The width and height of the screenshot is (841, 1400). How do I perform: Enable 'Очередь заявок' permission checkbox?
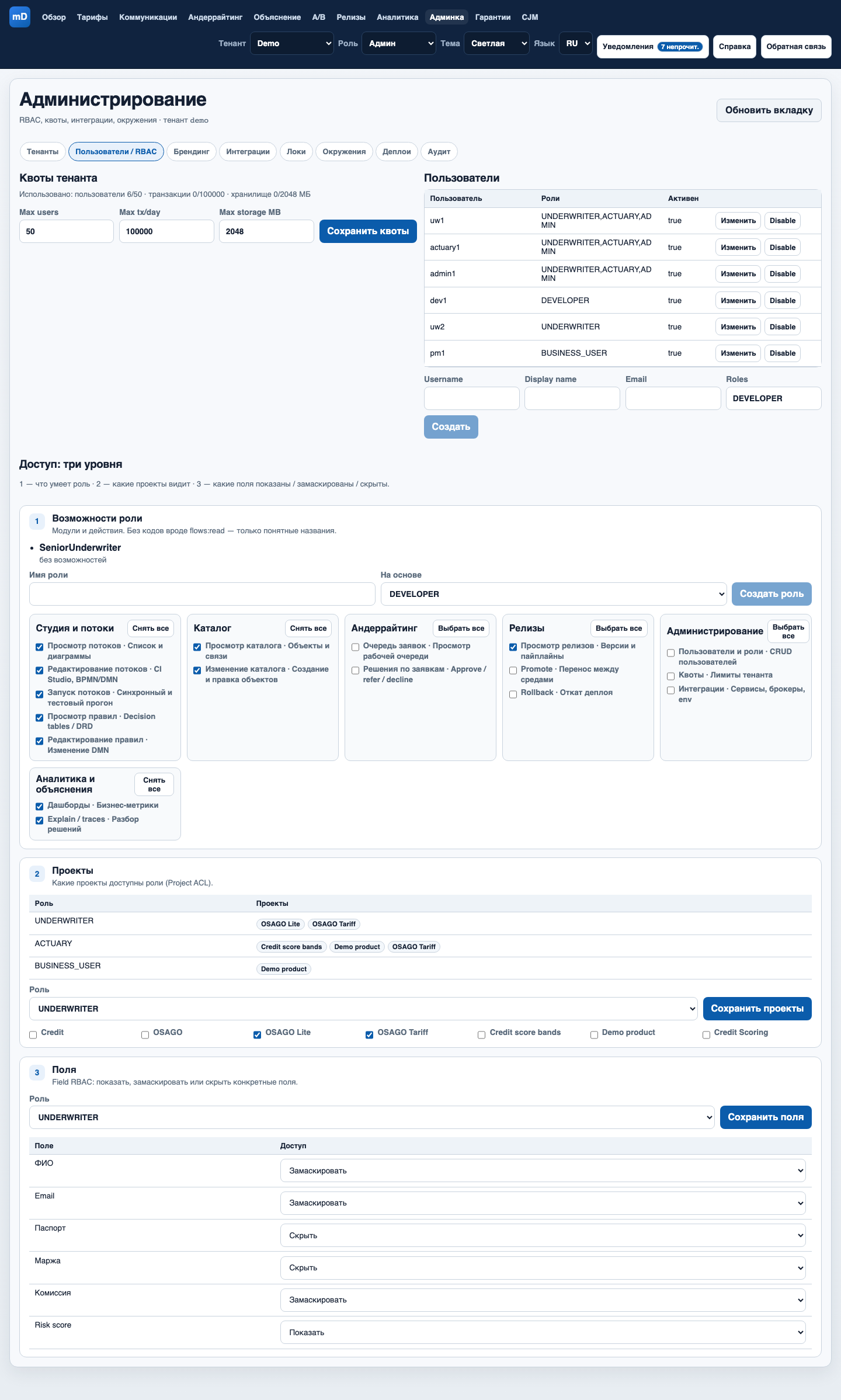pyautogui.click(x=355, y=647)
